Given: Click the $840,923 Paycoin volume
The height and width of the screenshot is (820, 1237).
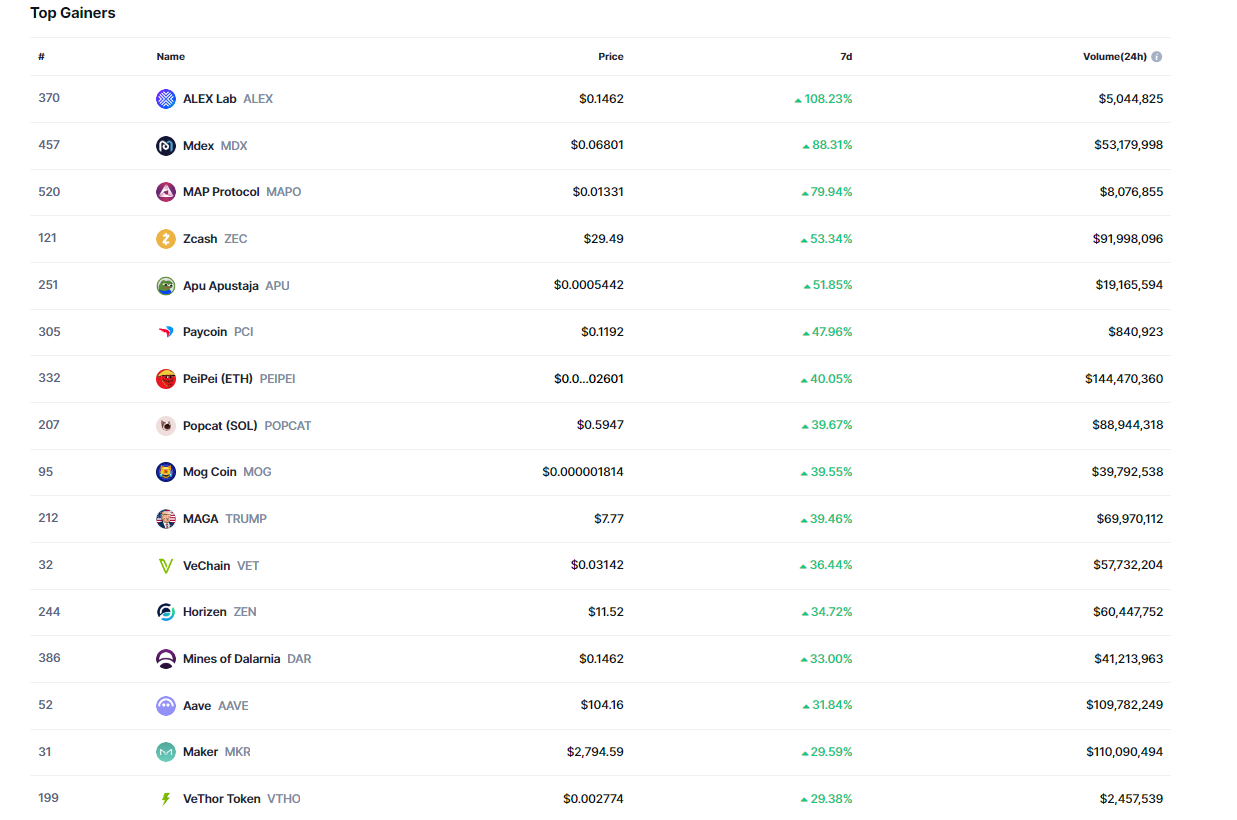Looking at the screenshot, I should 1136,332.
